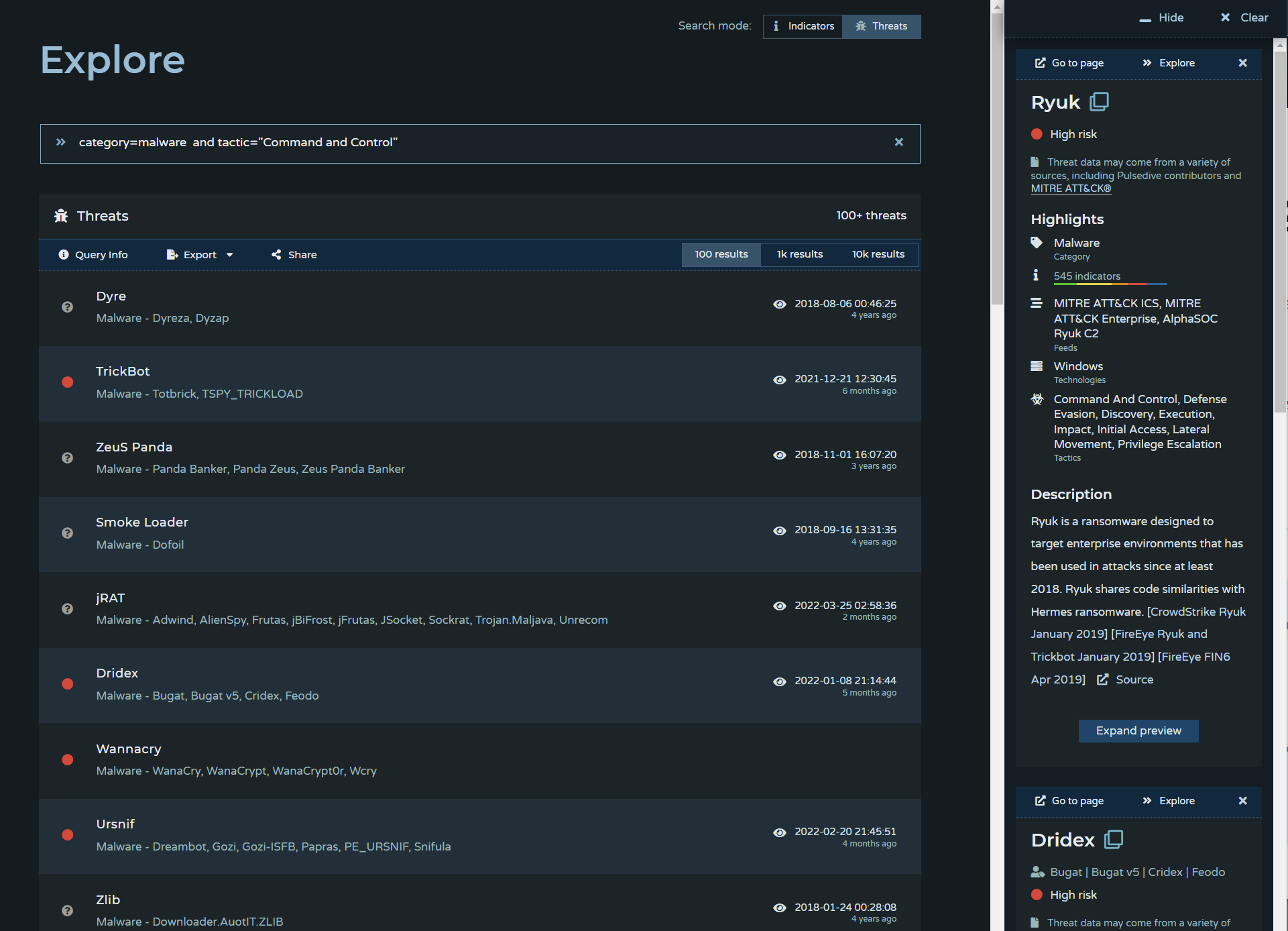Expand the Ryuk preview

coord(1138,731)
